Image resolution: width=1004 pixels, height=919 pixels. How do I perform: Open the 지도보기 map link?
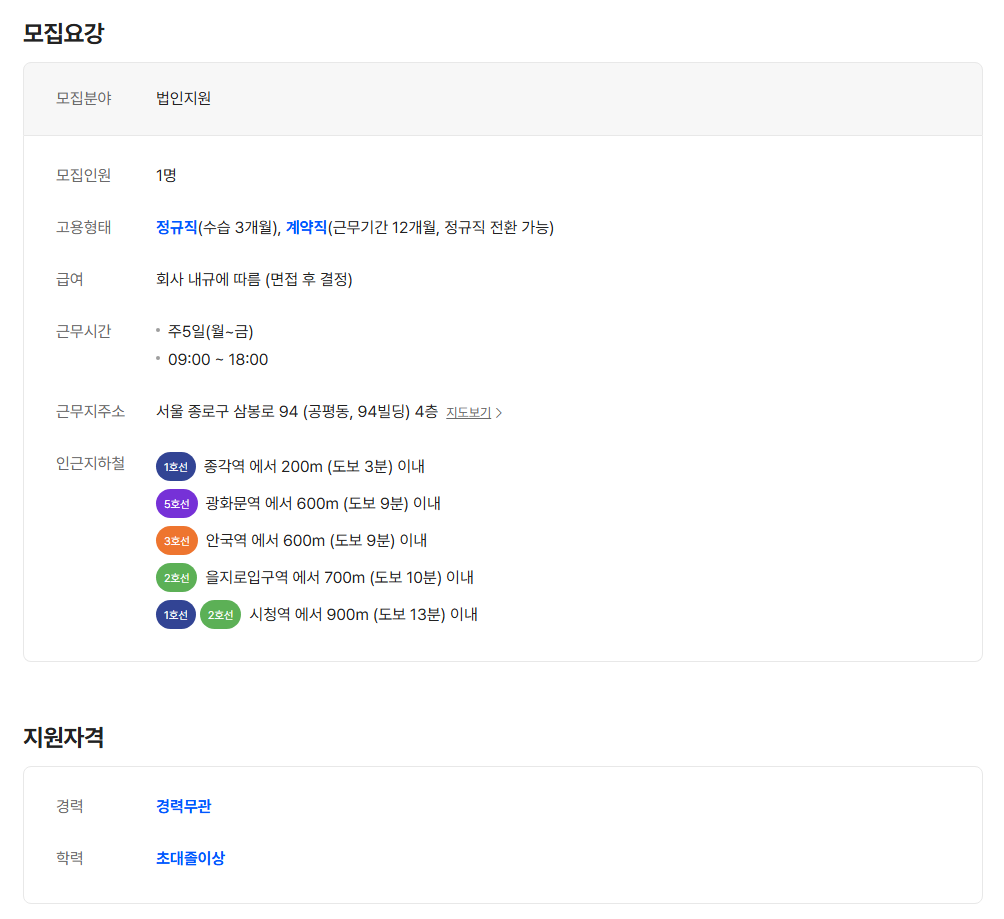[x=468, y=412]
